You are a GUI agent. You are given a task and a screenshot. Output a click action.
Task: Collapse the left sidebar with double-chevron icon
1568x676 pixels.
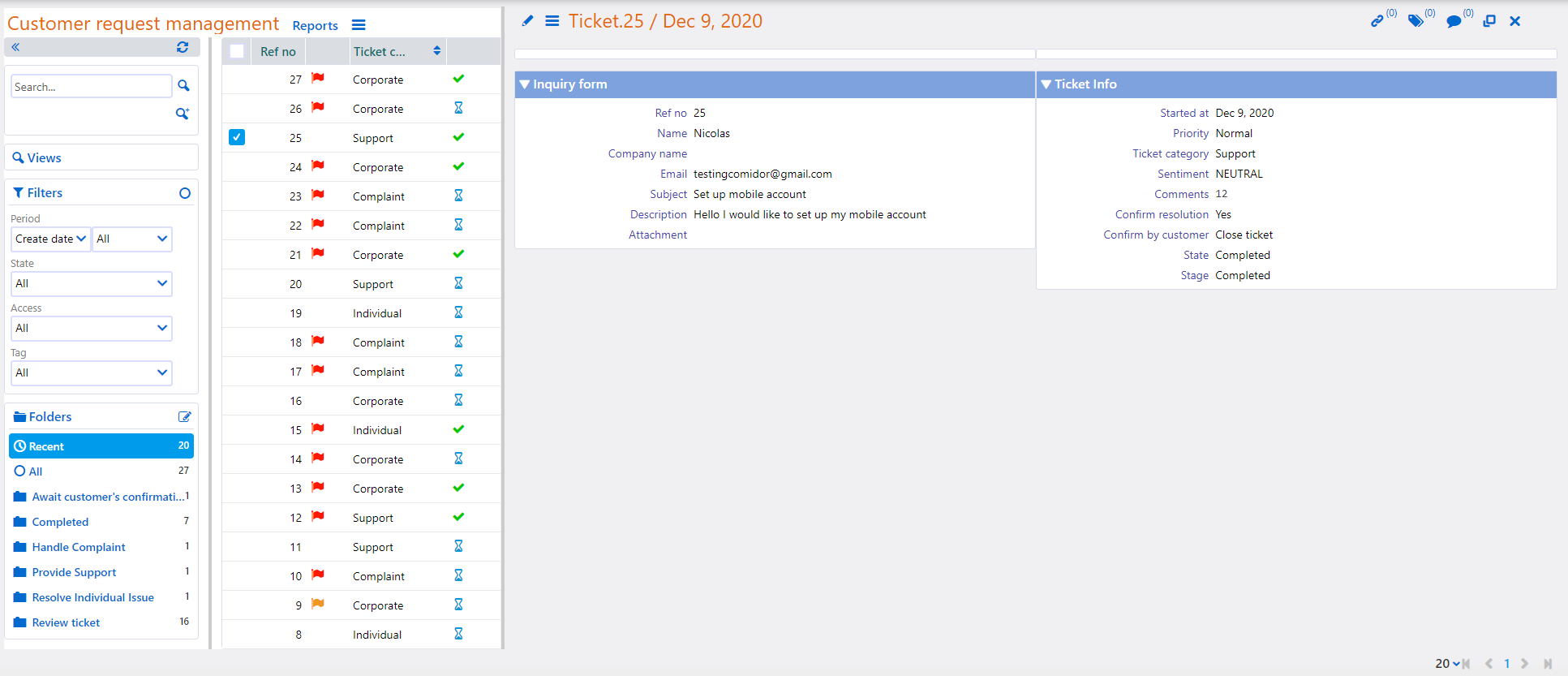[x=15, y=47]
